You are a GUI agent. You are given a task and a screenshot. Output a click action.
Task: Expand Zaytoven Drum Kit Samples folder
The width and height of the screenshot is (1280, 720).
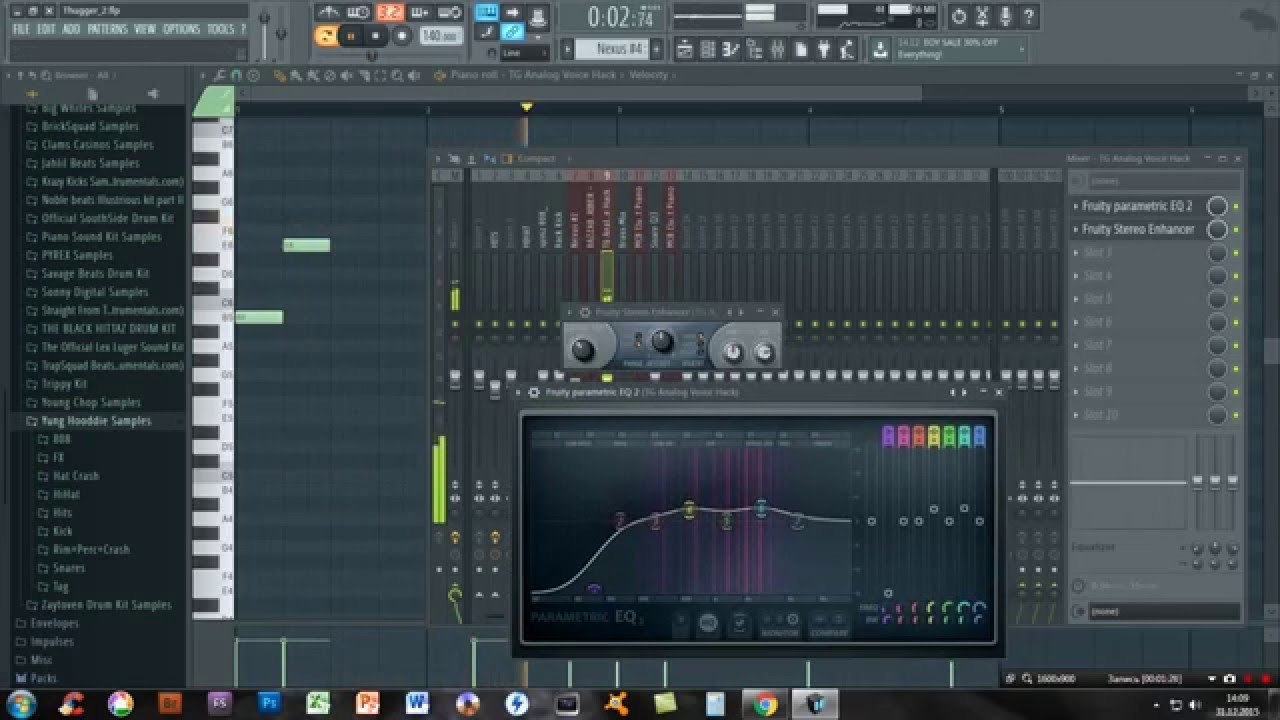pyautogui.click(x=106, y=605)
